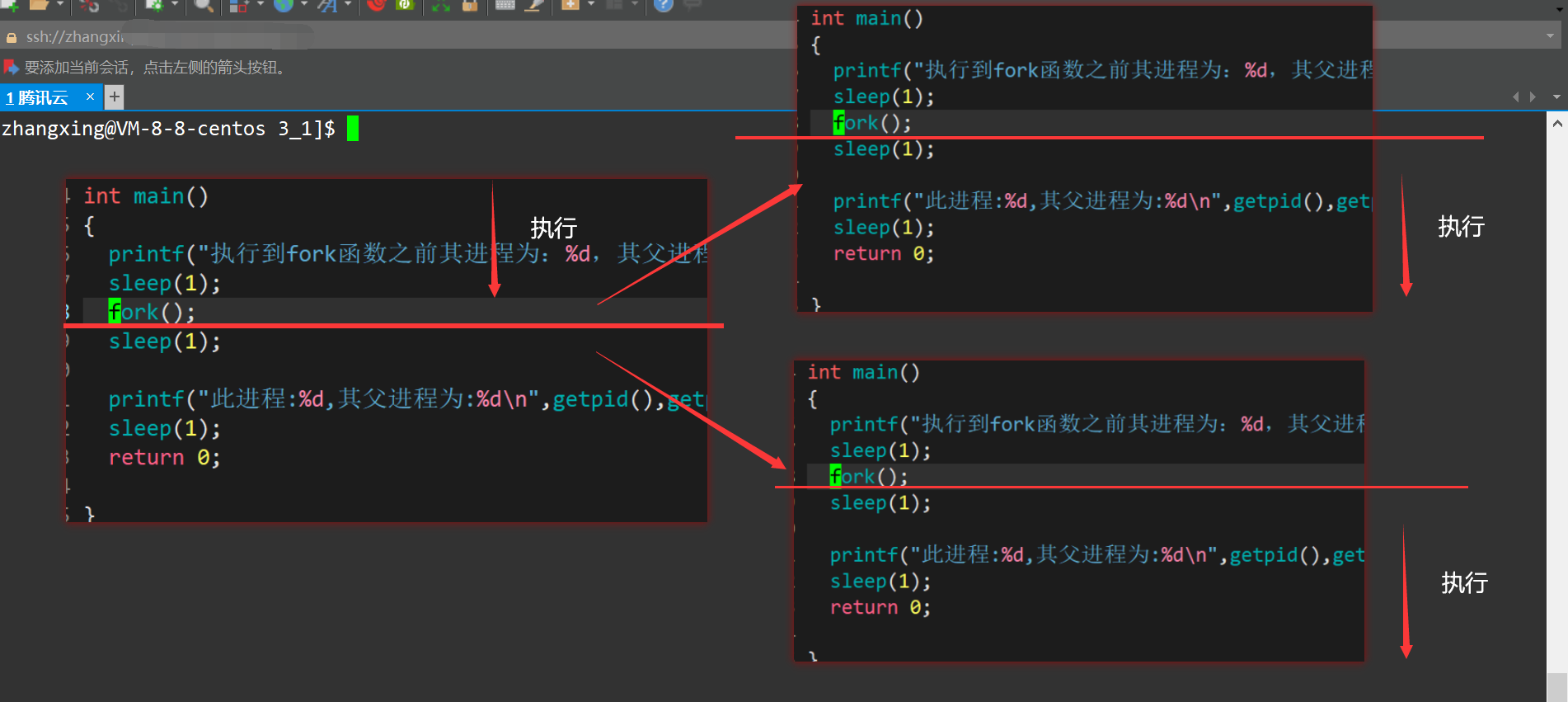Open the tab list dropdown arrow

coord(1556,97)
